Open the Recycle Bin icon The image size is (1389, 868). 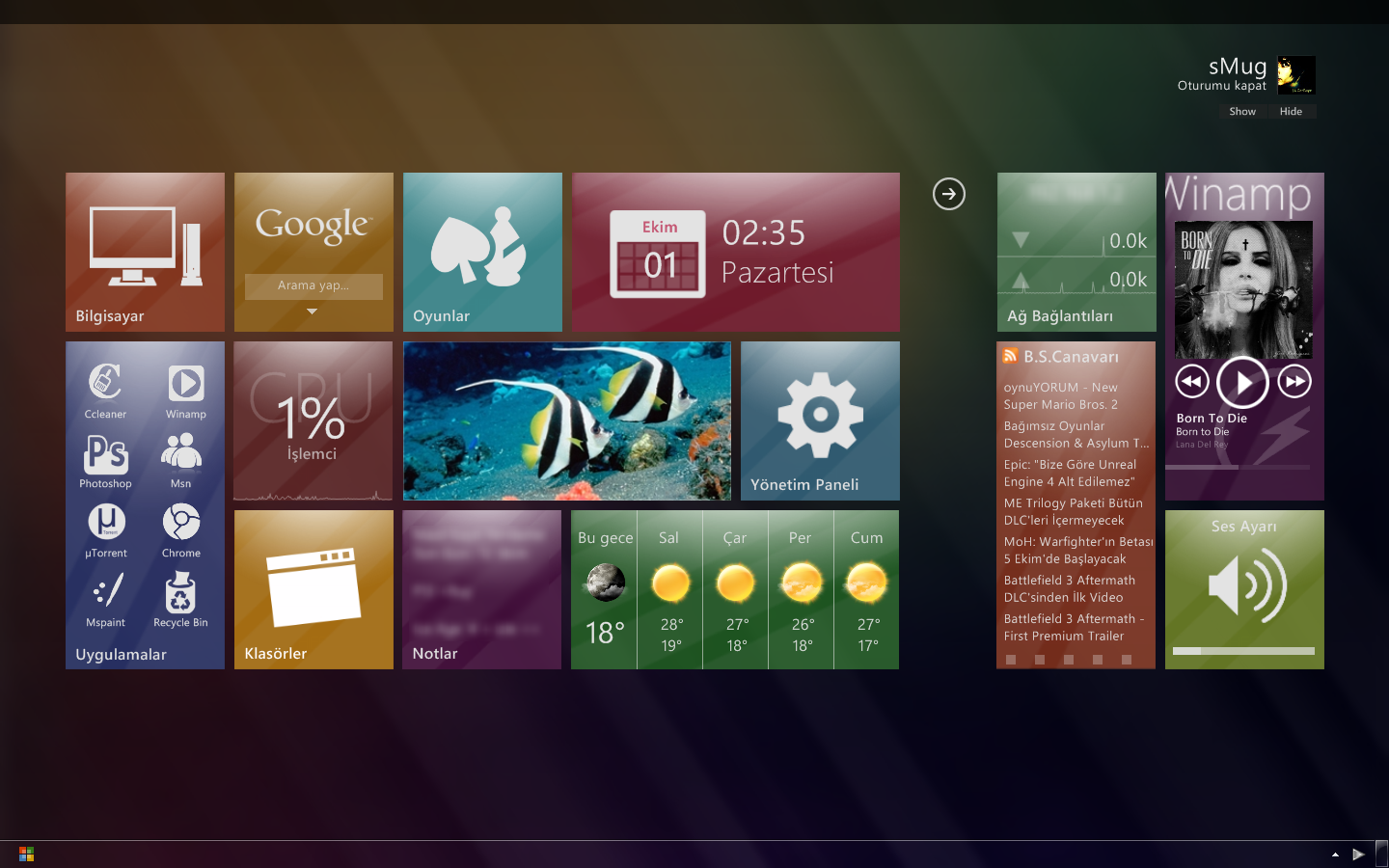180,599
